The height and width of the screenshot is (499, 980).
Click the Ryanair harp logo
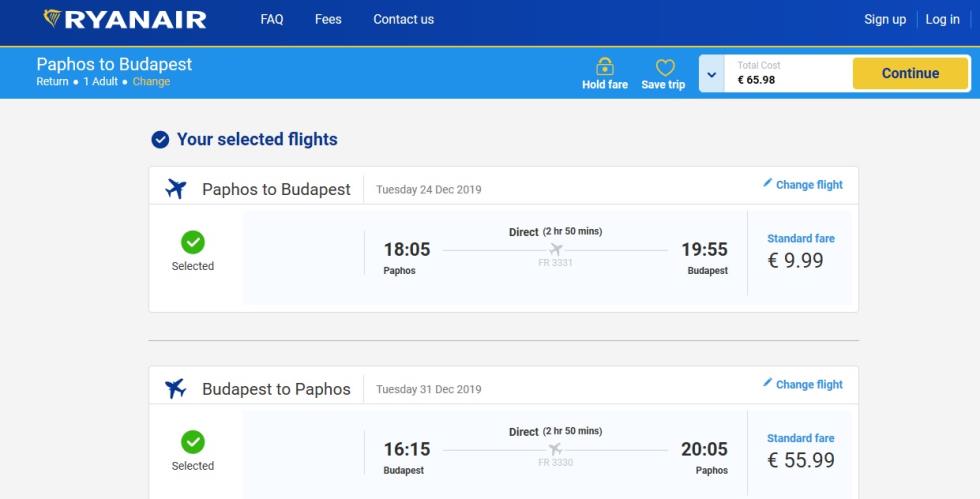[52, 18]
